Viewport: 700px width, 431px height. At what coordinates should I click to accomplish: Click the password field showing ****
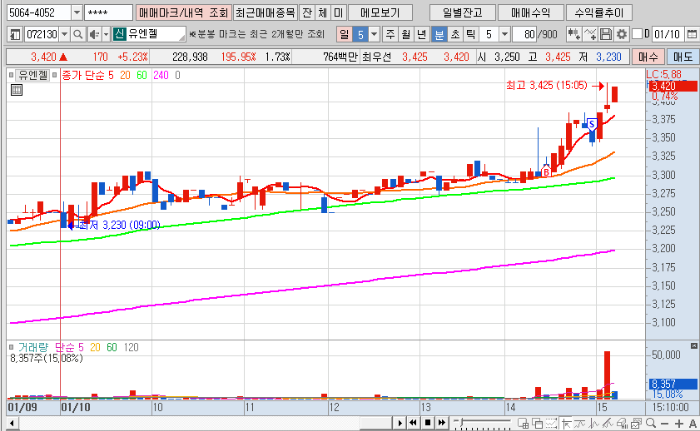click(108, 13)
